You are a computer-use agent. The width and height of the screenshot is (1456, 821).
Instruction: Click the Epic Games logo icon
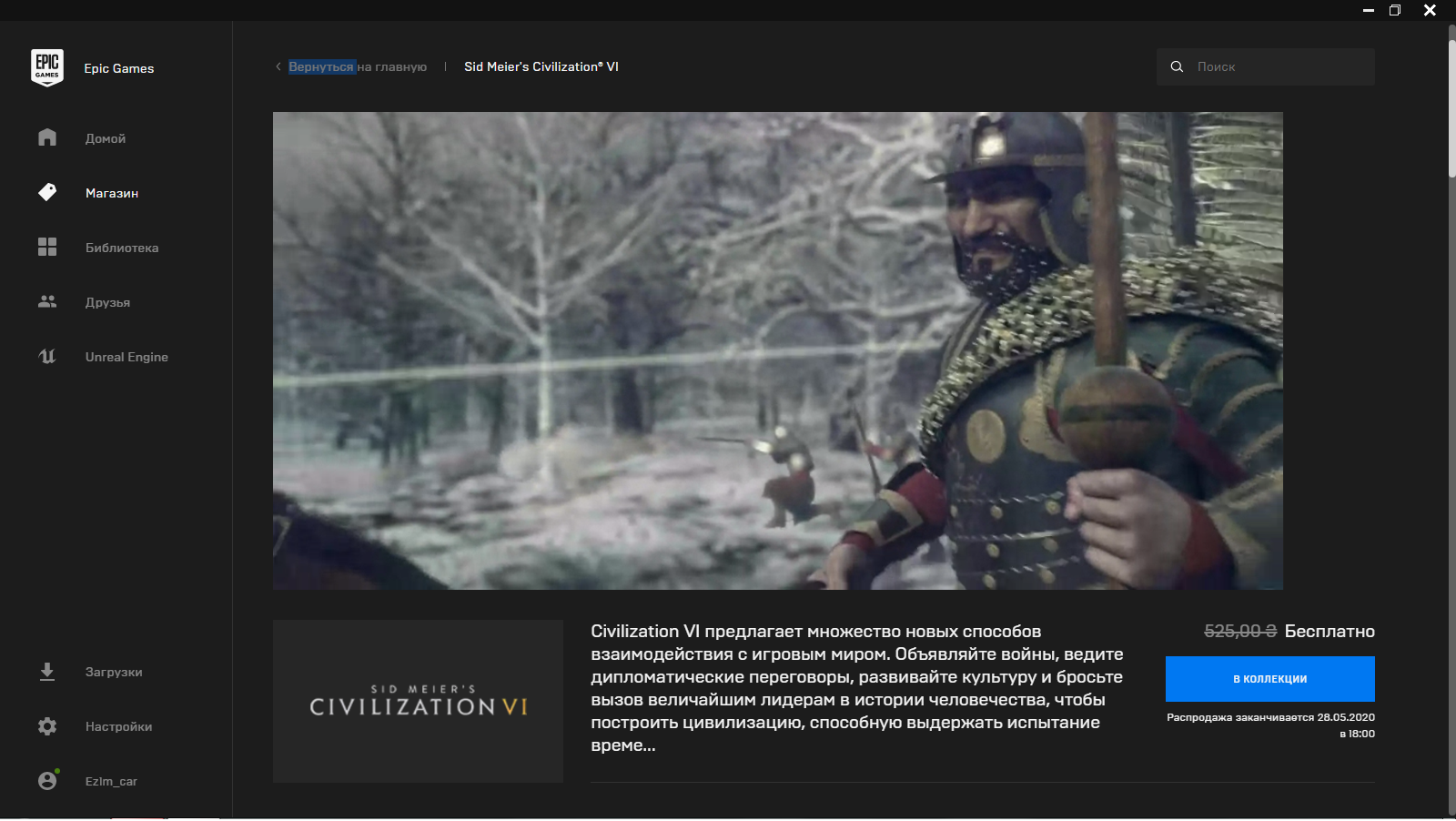(47, 68)
